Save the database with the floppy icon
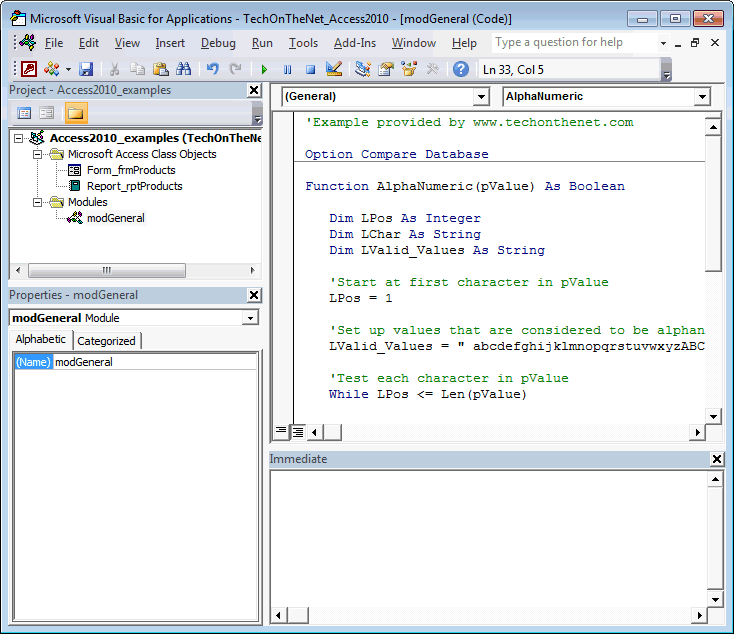The image size is (734, 634). tap(86, 69)
